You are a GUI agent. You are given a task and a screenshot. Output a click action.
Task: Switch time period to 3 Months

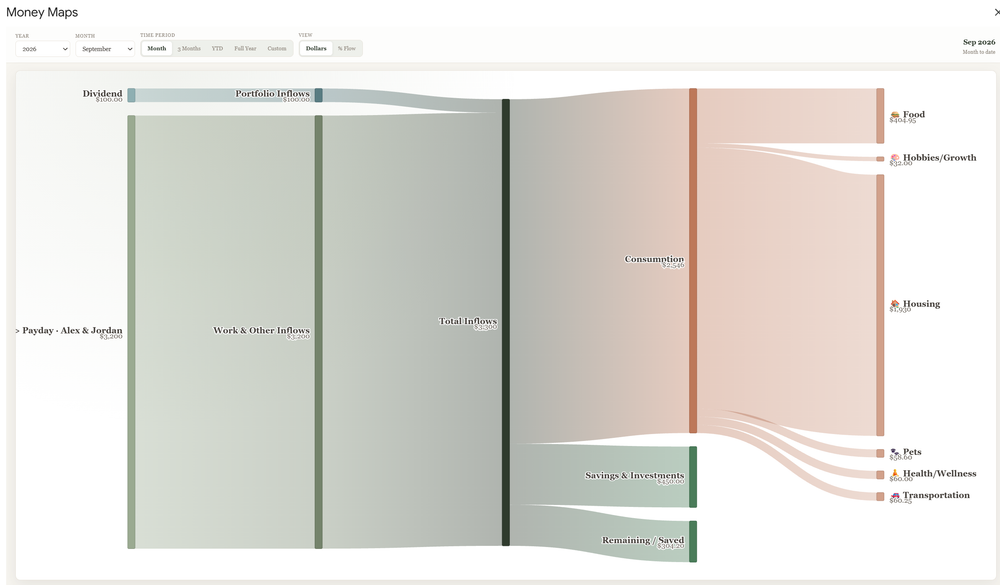pyautogui.click(x=189, y=48)
